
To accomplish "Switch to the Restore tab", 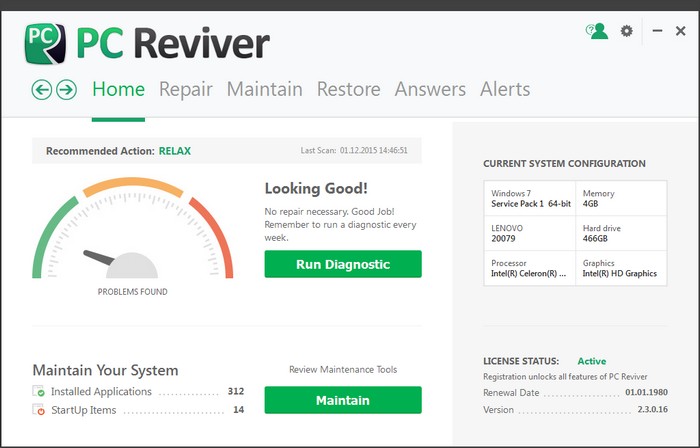I will click(349, 89).
